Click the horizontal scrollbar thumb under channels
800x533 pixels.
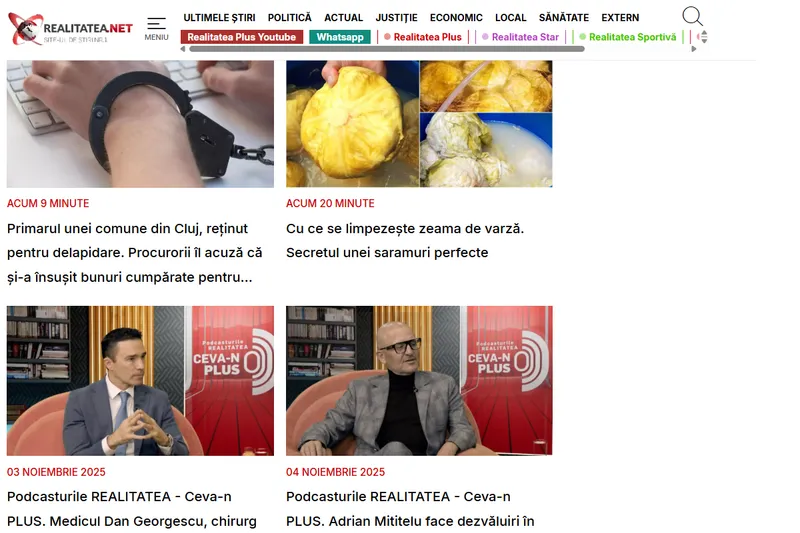[387, 49]
